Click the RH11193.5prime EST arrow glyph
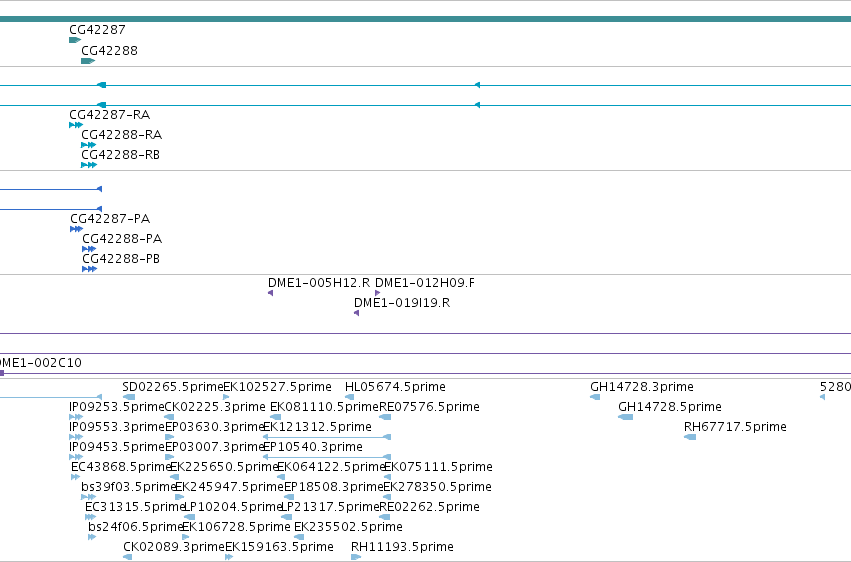The height and width of the screenshot is (562, 851). click(x=356, y=557)
